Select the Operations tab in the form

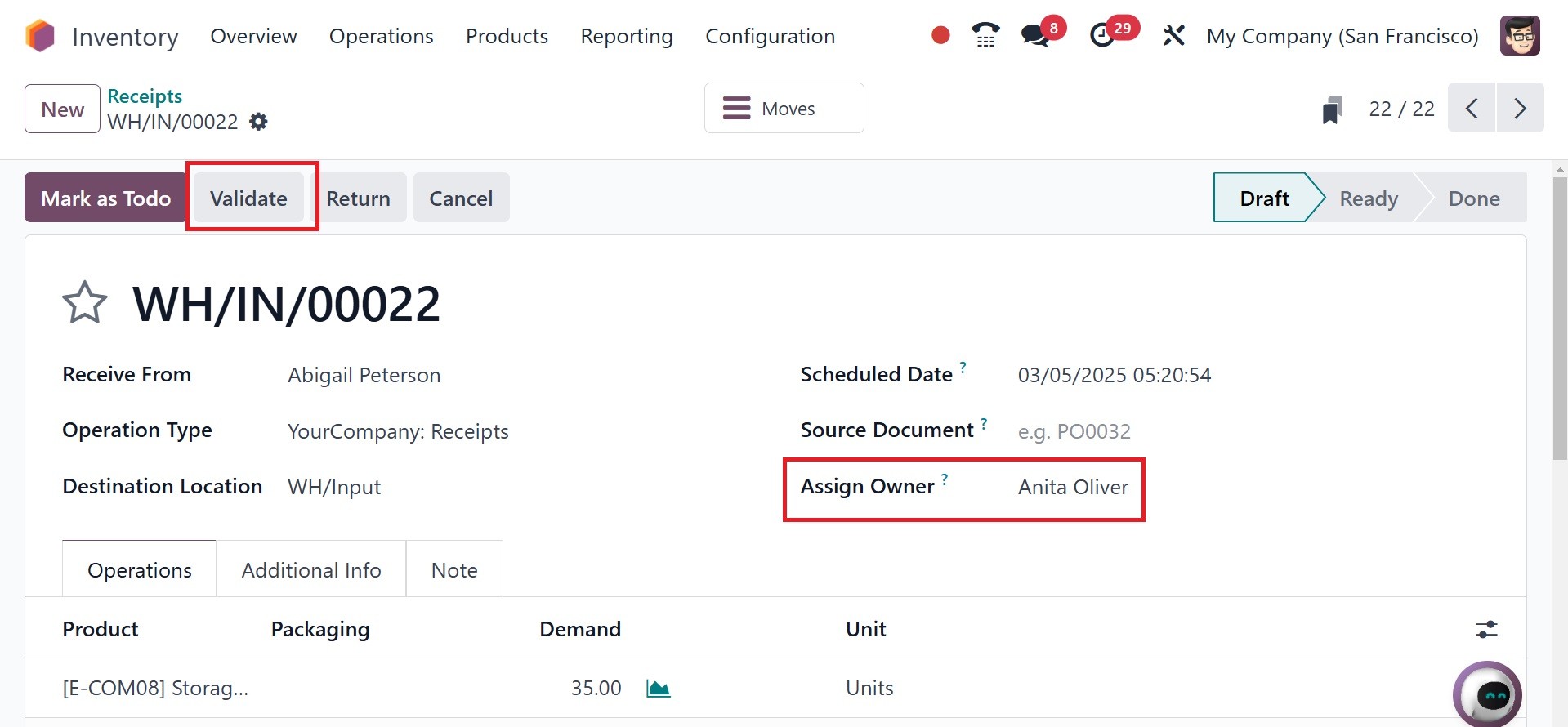[140, 569]
